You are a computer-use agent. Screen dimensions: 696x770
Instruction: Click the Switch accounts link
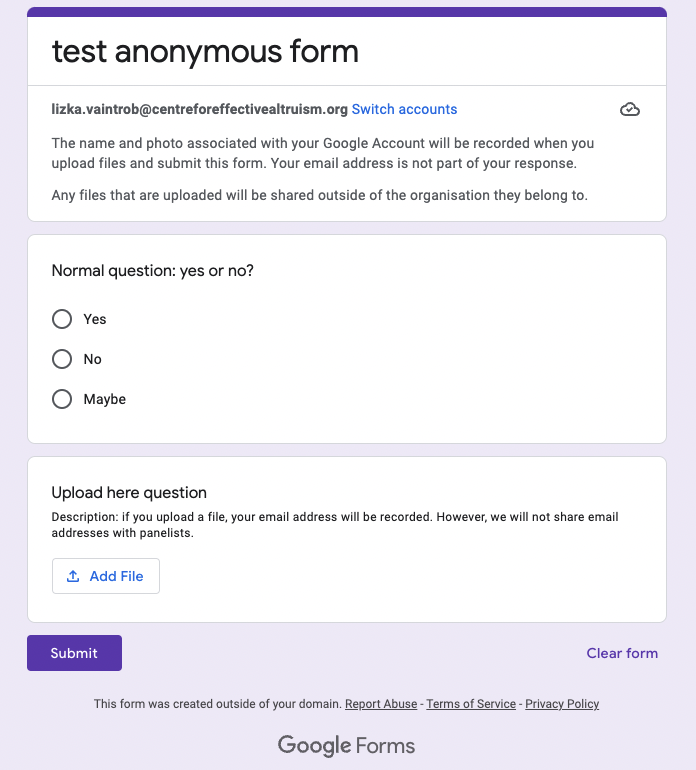point(404,109)
